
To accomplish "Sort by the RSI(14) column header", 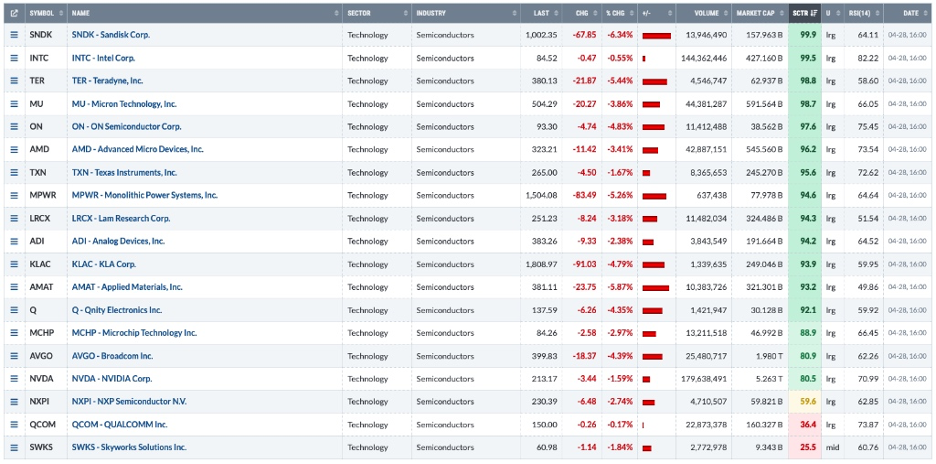I will 864,13.
